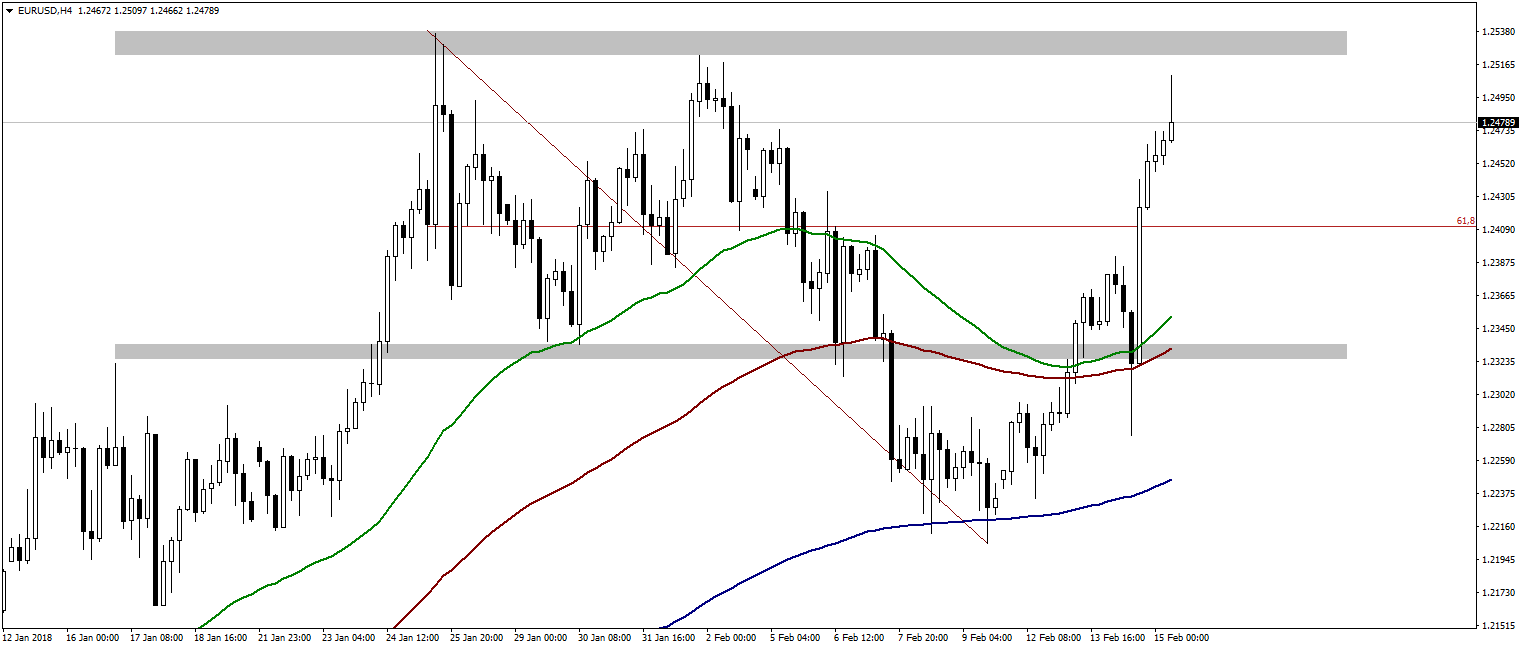Viewport: 1519px width, 649px height.
Task: Click the OHLC values 1.24672 1.25097 1.24662 1.24789
Action: click(x=149, y=10)
